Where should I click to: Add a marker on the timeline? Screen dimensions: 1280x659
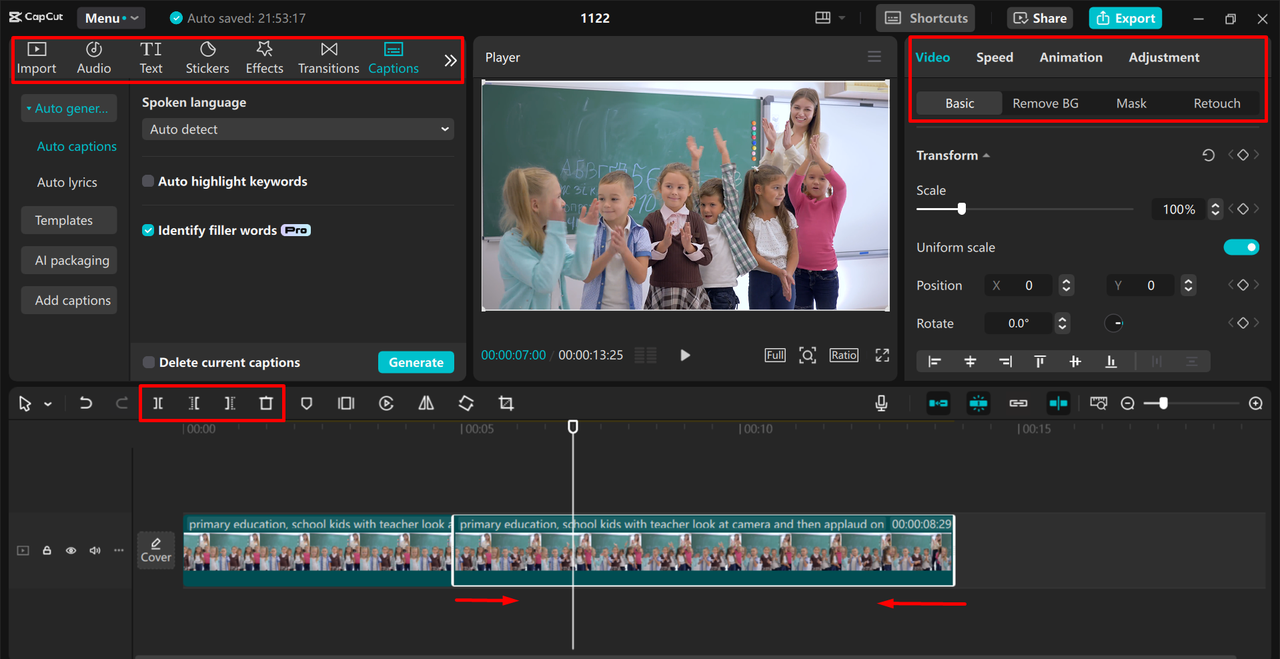pyautogui.click(x=307, y=403)
